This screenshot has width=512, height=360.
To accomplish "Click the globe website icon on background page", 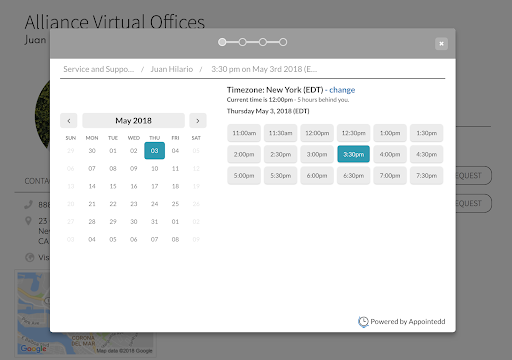I will point(30,257).
